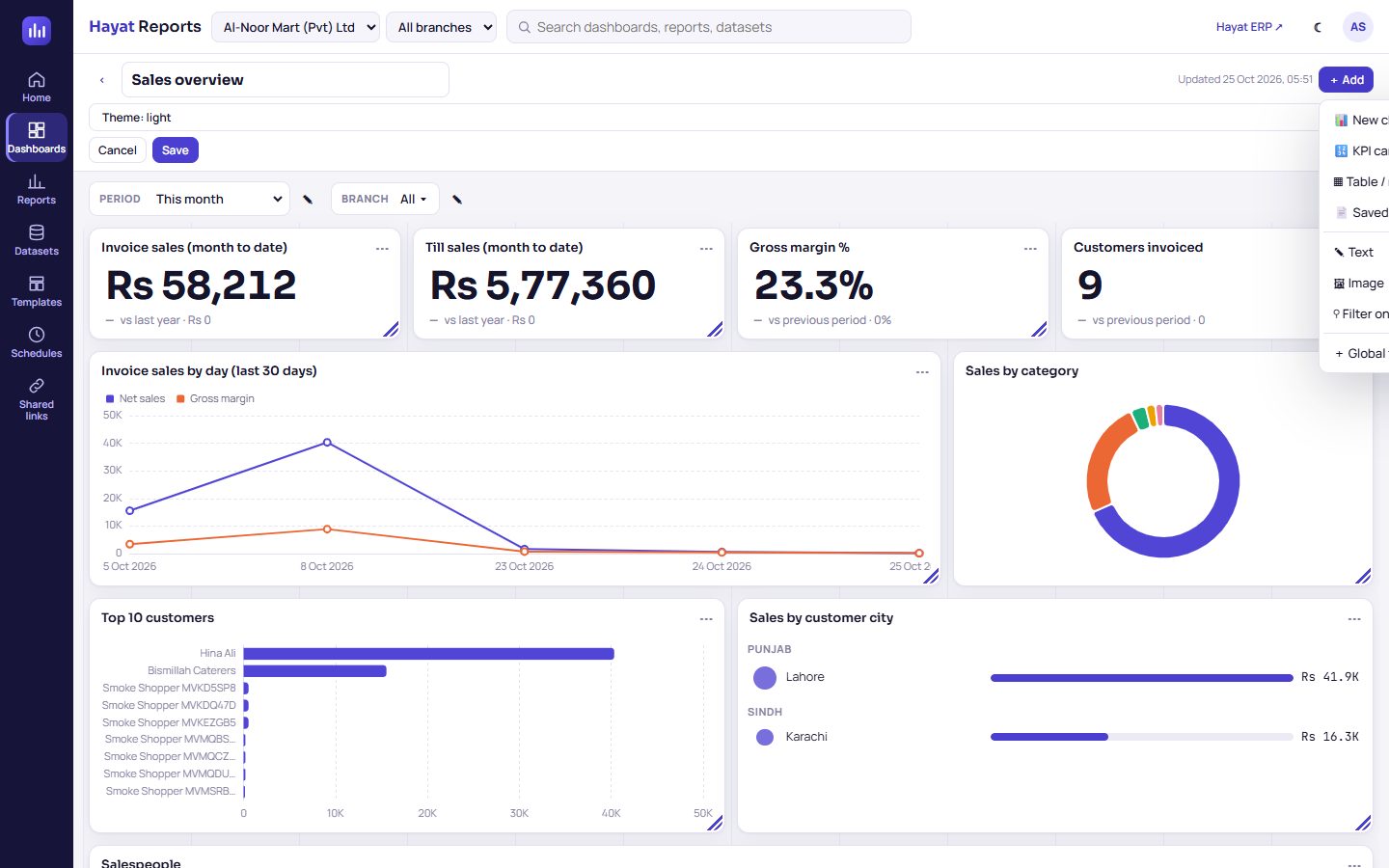Grab resize handle of Till sales card
The height and width of the screenshot is (868, 1389).
[x=716, y=330]
